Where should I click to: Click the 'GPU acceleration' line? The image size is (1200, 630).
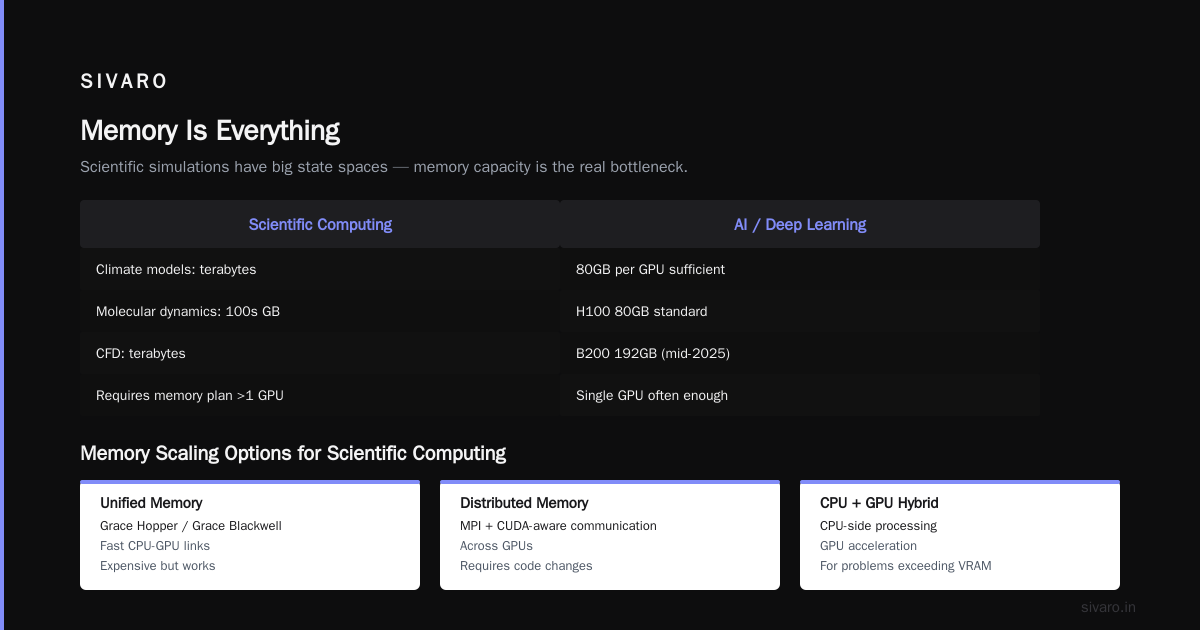pos(868,546)
